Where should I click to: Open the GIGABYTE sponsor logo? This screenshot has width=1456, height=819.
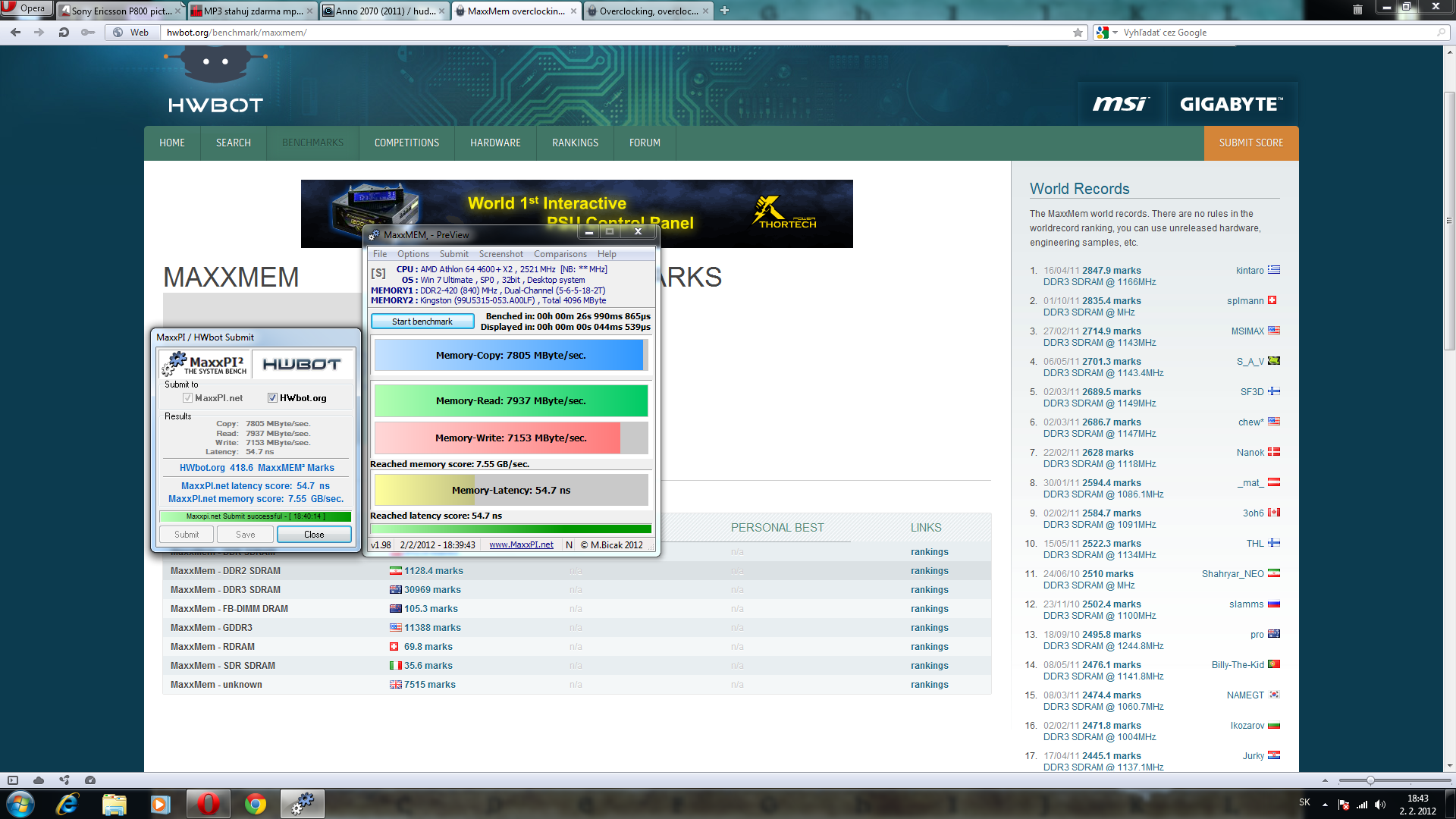(x=1232, y=104)
